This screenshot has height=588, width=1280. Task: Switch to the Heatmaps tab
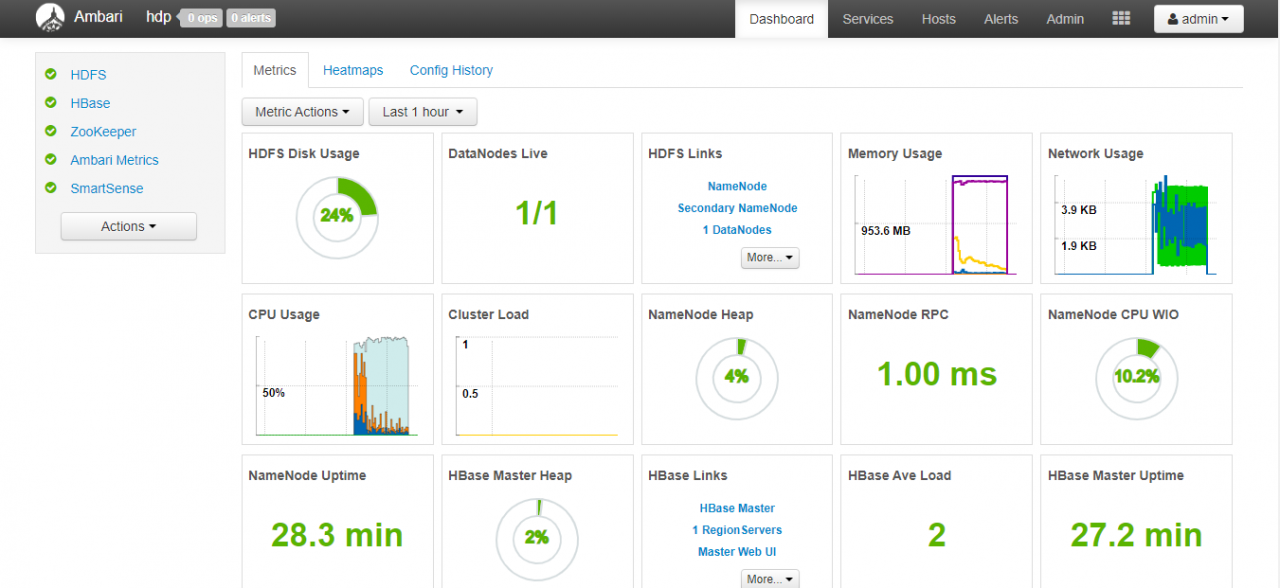tap(353, 70)
